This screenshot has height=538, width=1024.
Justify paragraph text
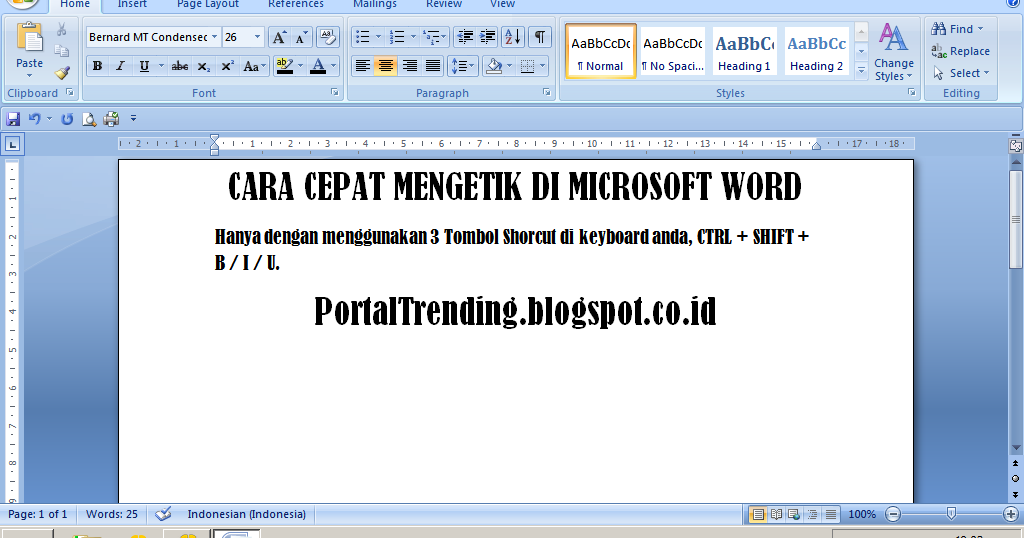click(x=432, y=66)
